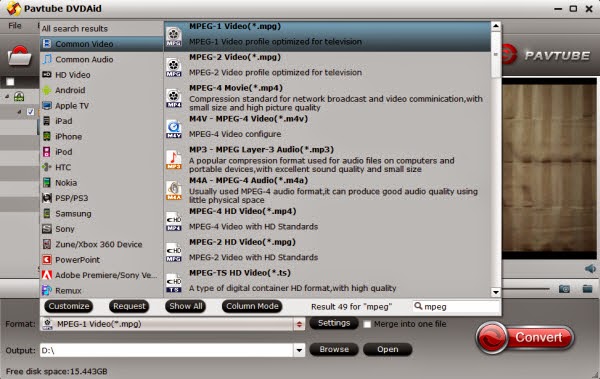
Task: Click the M4V MPEG-4 Video icon
Action: [174, 129]
